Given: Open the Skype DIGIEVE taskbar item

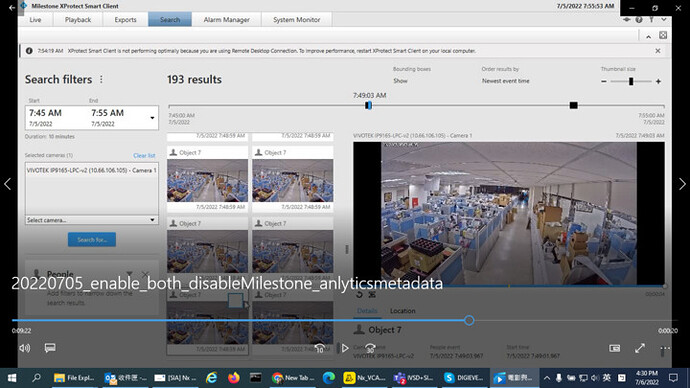Looking at the screenshot, I should pyautogui.click(x=464, y=378).
